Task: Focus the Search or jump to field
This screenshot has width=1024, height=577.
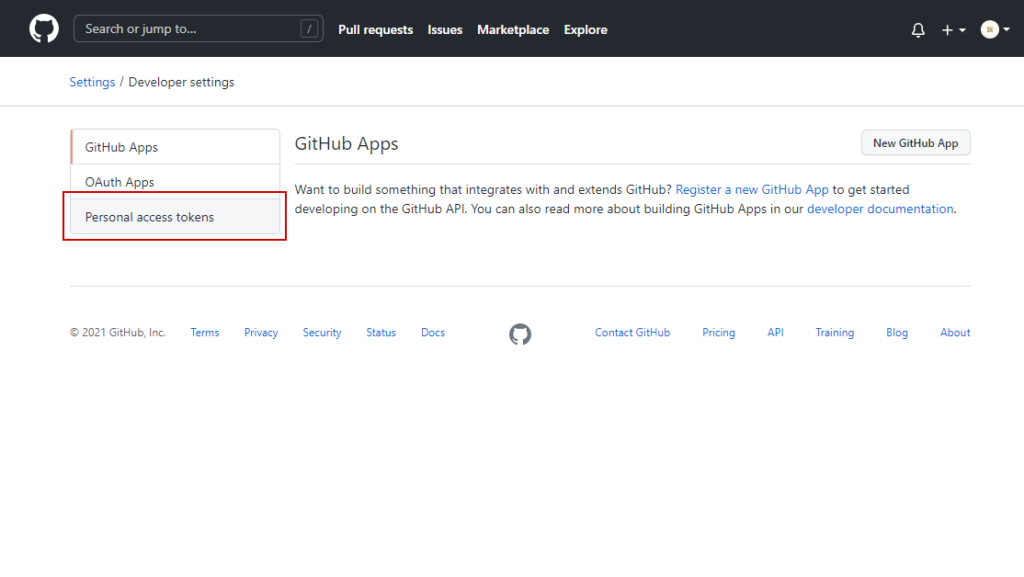Action: point(199,29)
